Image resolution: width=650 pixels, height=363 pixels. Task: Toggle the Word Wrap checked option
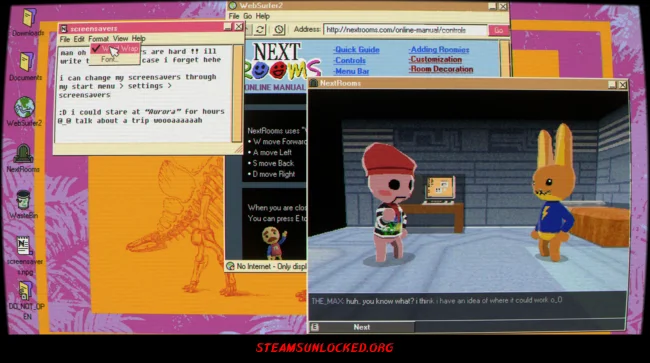(115, 48)
